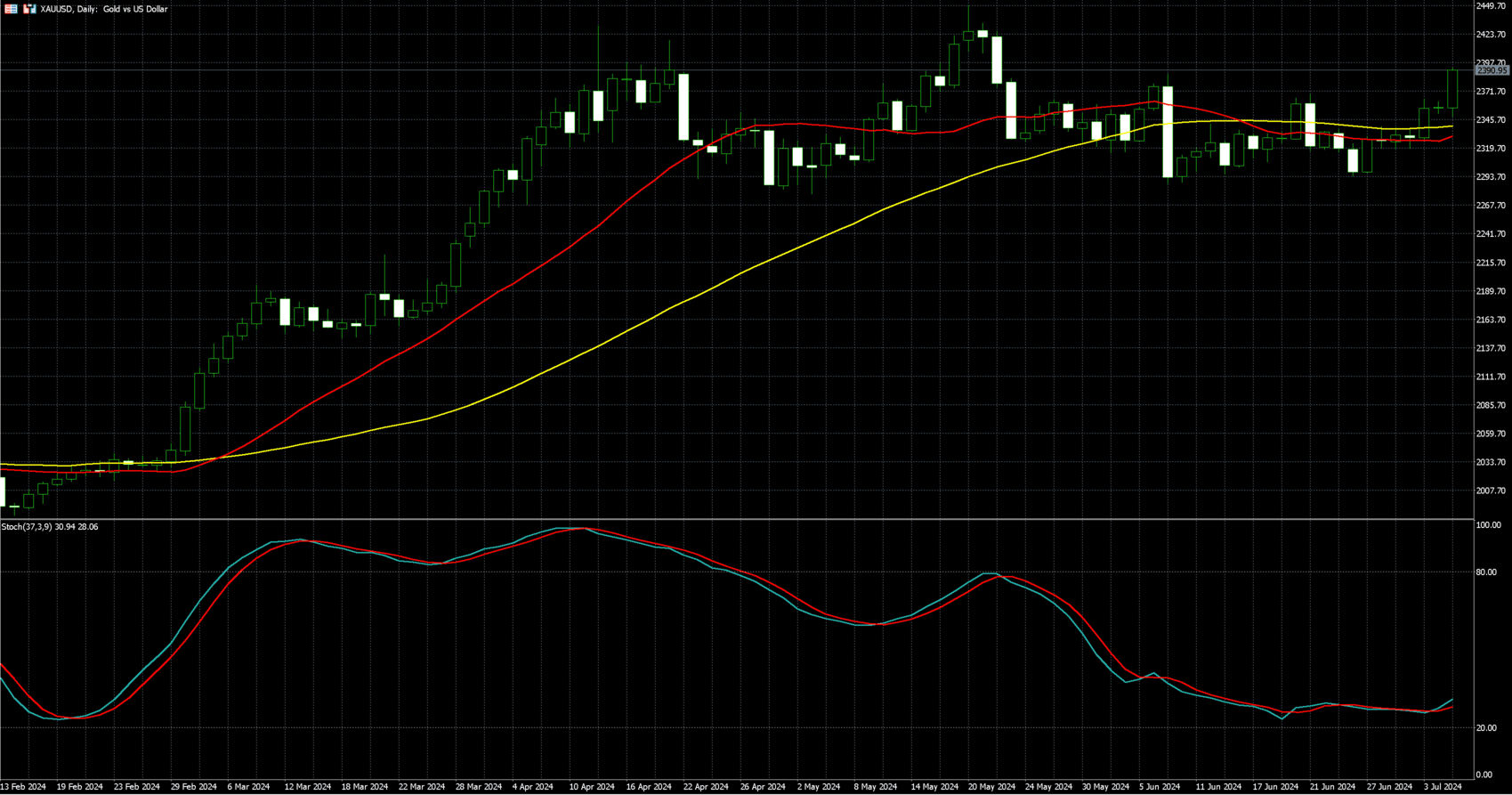Click the 5 Jun 2024 date label
The image size is (1512, 795).
click(1160, 787)
